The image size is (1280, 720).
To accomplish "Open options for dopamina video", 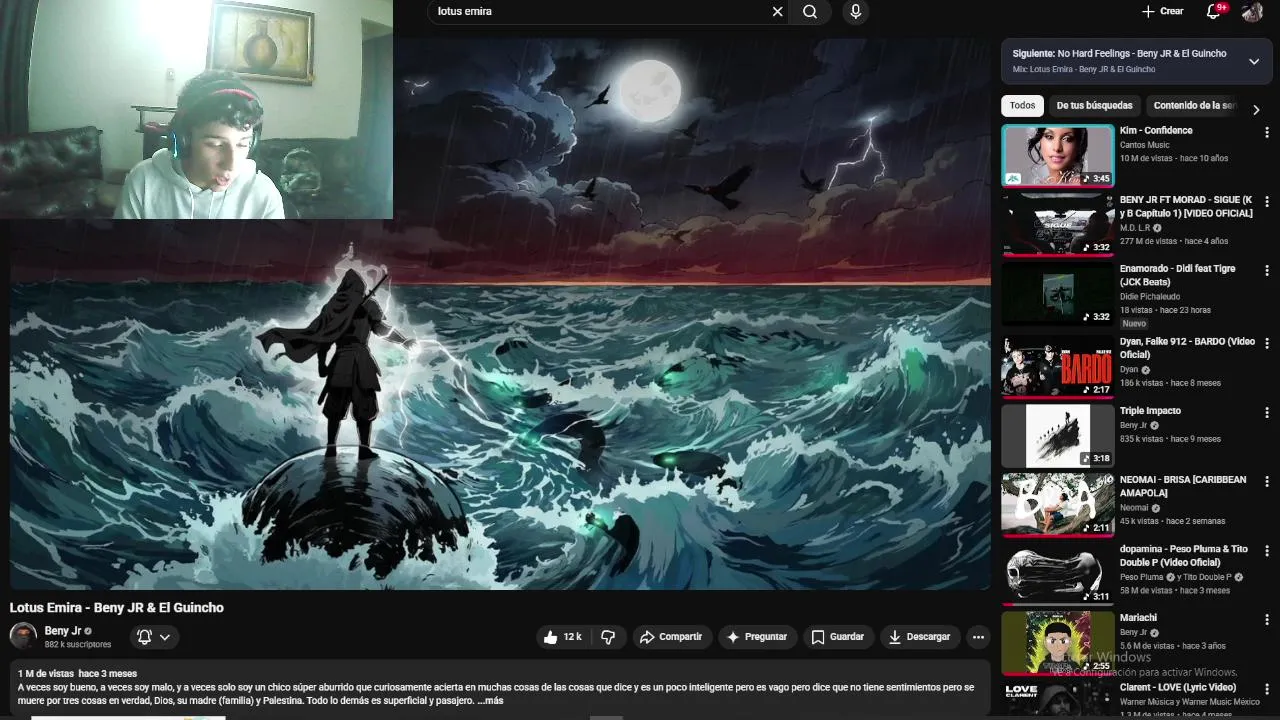I will [x=1266, y=550].
